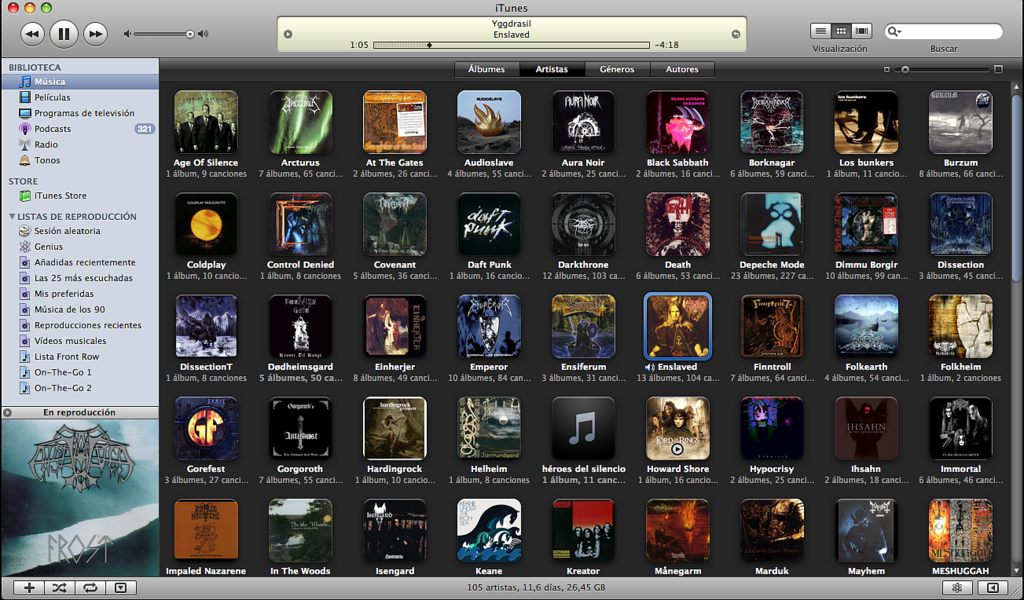Select the Artistas tab
The width and height of the screenshot is (1024, 600).
coord(552,69)
